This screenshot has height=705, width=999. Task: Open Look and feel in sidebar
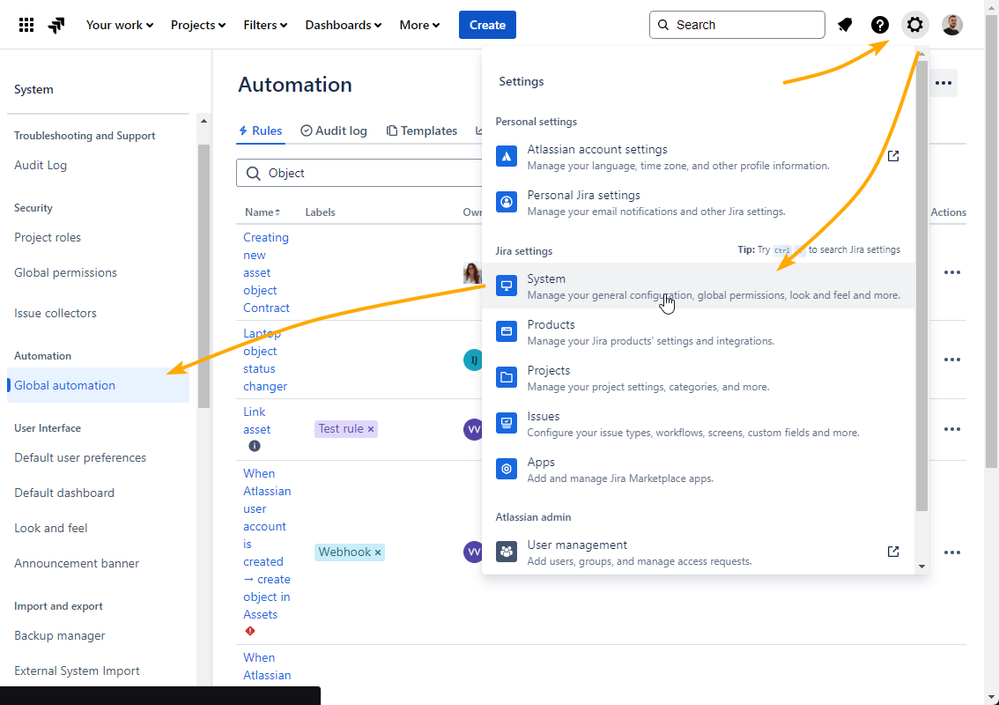coord(51,528)
